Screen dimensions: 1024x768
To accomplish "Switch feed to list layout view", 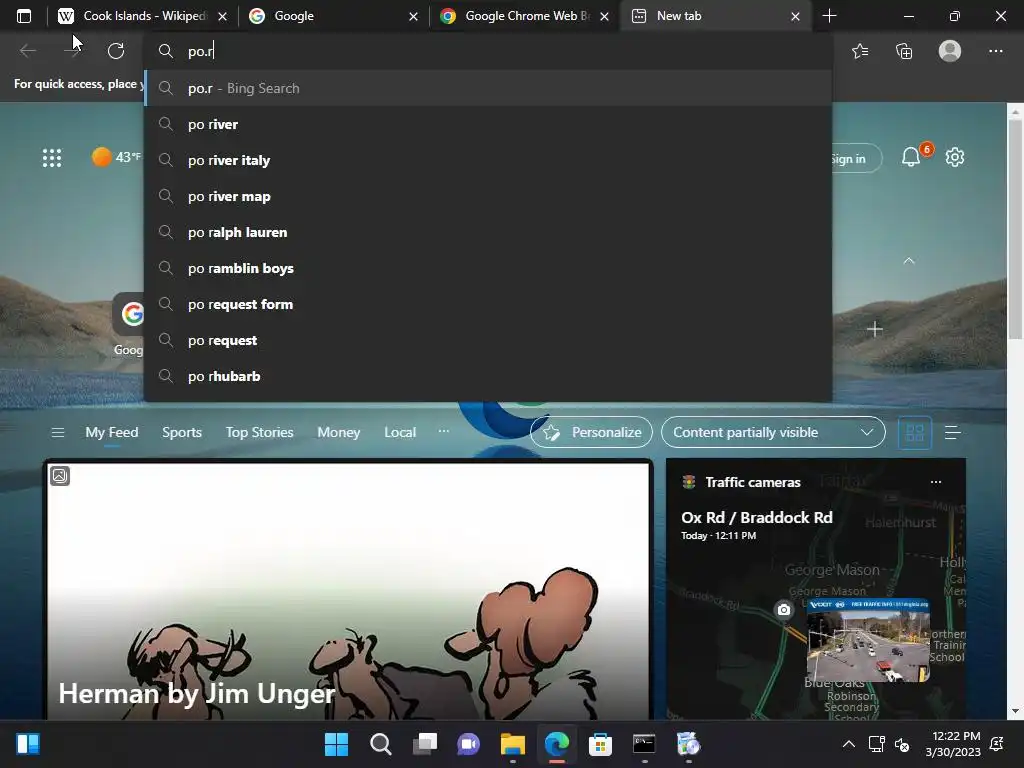I will pyautogui.click(x=952, y=432).
